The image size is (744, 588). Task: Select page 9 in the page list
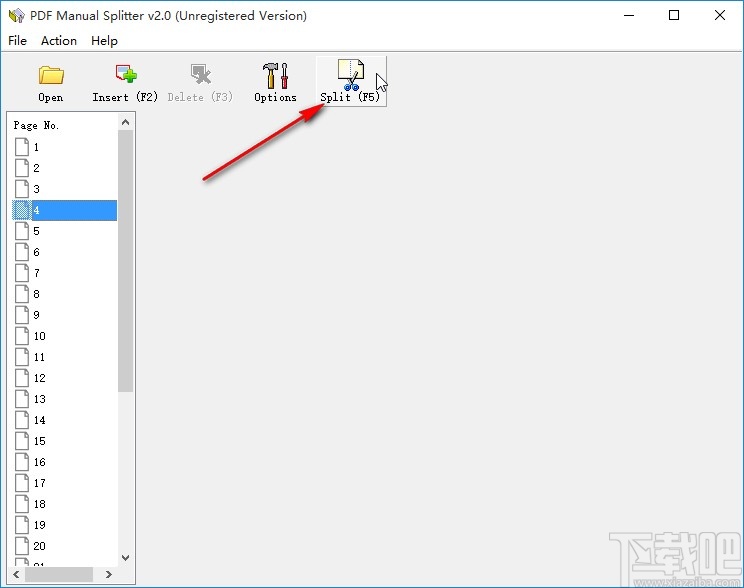coord(65,315)
